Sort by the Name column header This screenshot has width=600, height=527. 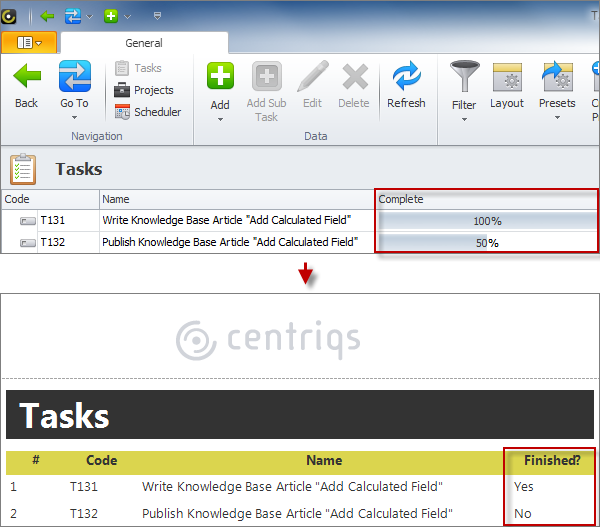[236, 199]
